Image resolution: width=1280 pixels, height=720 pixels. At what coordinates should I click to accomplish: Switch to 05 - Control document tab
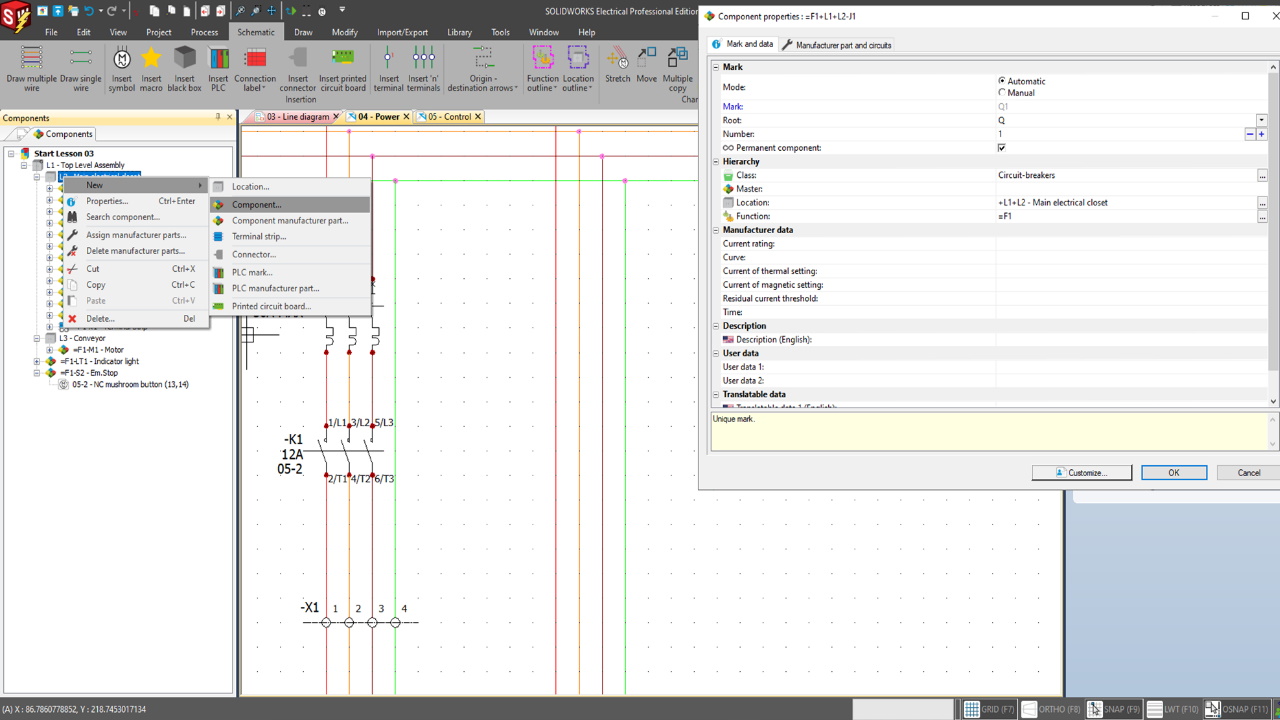click(x=449, y=117)
